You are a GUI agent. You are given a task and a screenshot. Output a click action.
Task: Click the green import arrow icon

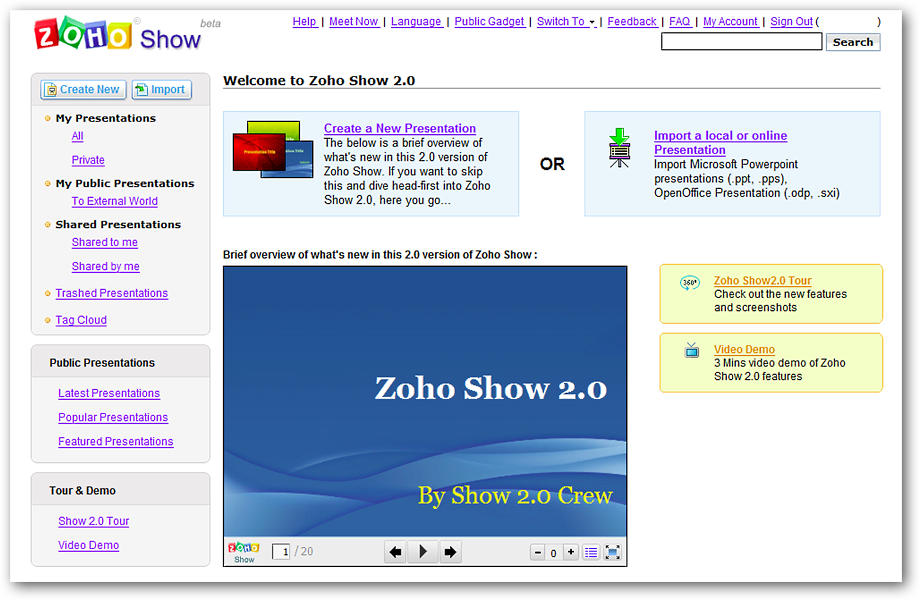click(x=619, y=148)
